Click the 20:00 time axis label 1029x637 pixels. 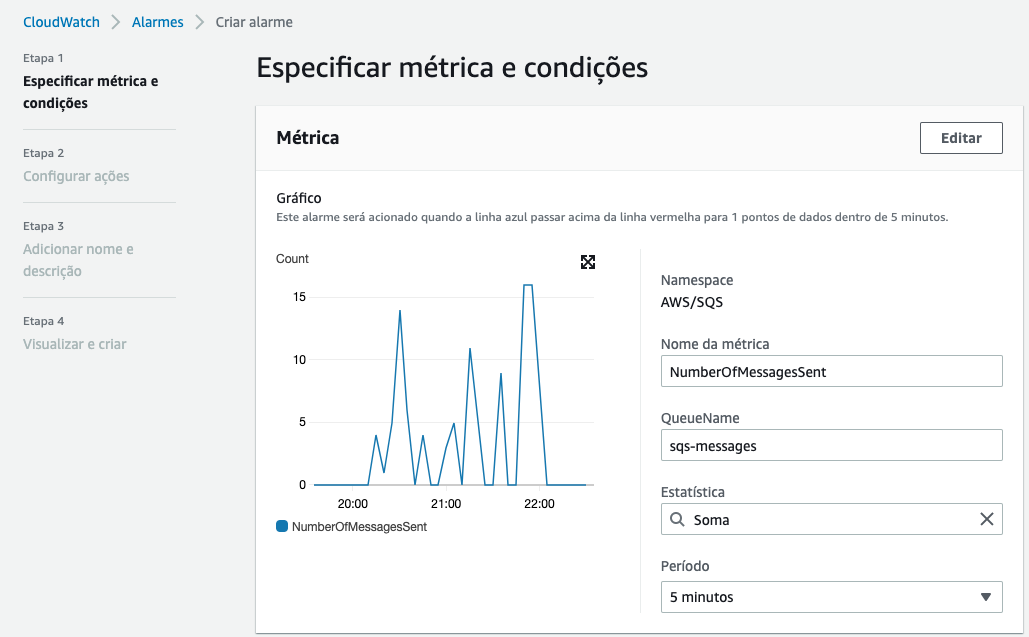coord(352,504)
